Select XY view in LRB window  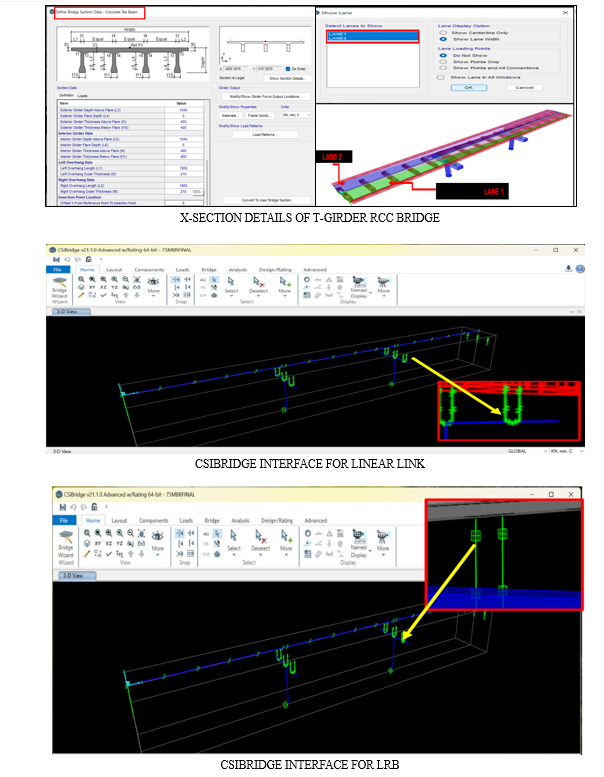98,543
